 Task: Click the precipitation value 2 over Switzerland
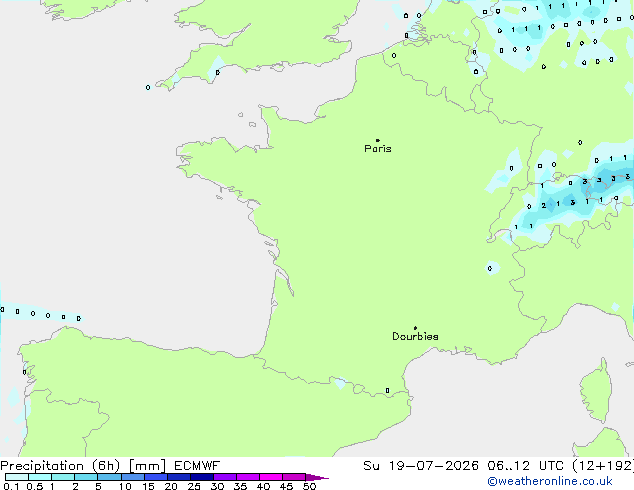tap(543, 205)
